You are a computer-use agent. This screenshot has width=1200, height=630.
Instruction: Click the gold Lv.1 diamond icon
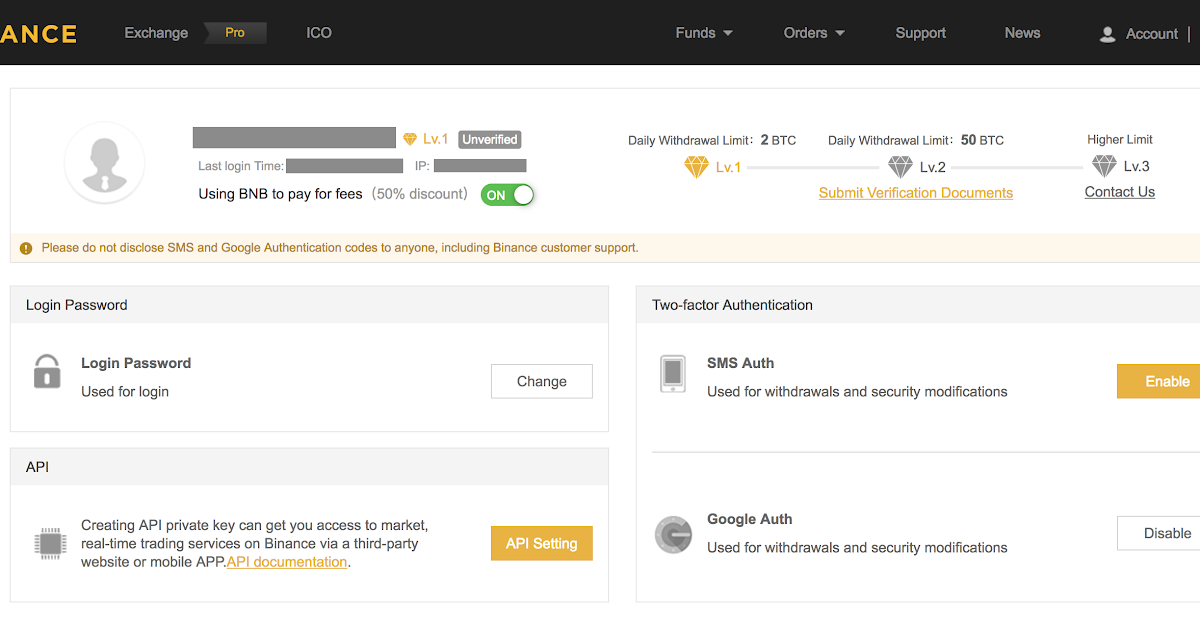(696, 167)
